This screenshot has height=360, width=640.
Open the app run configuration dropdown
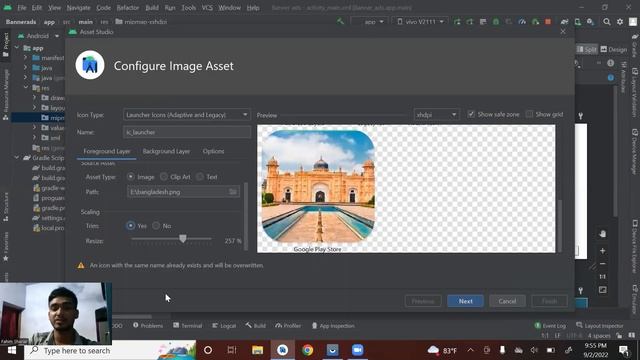click(x=369, y=22)
